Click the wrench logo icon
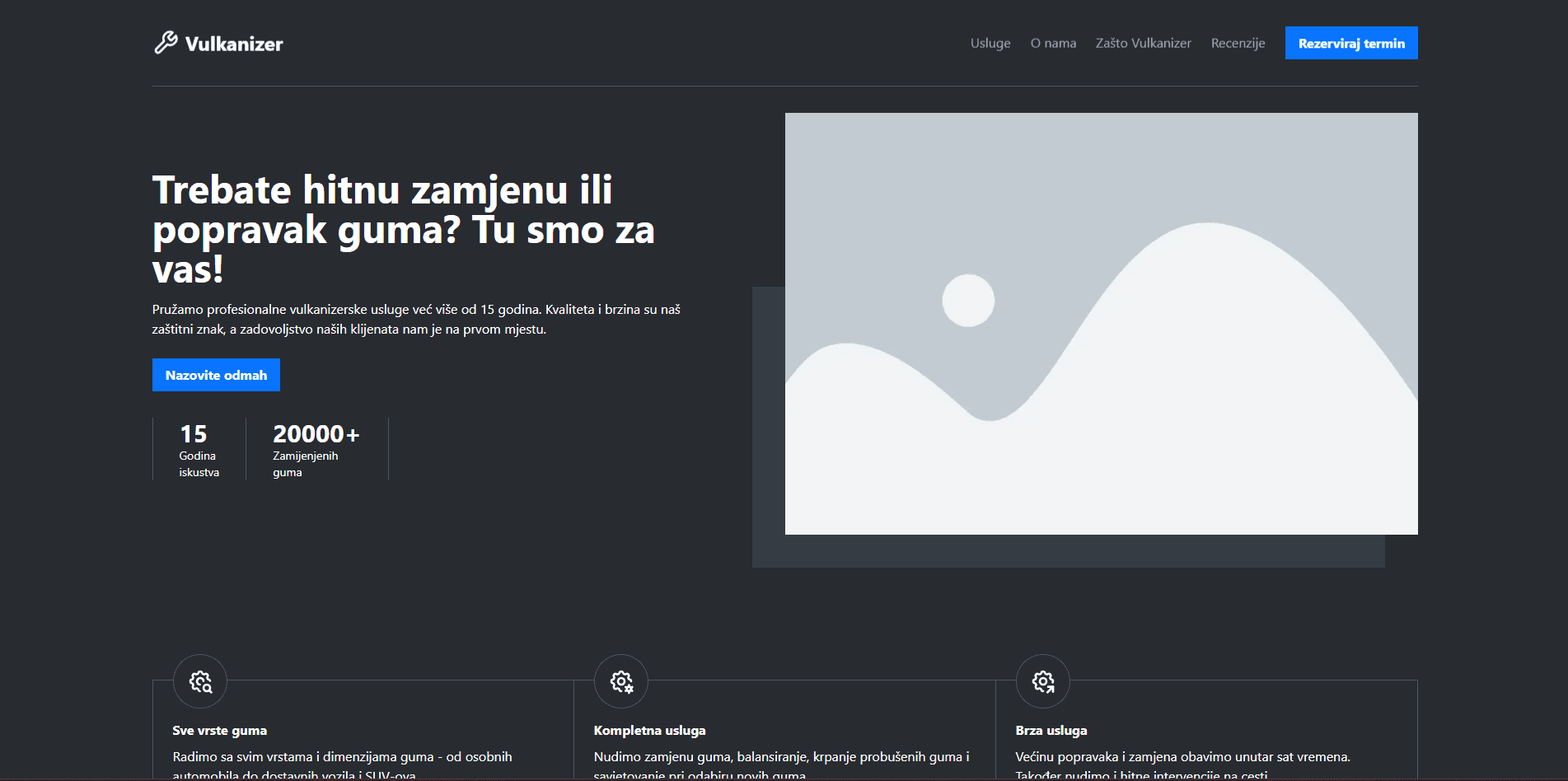The width and height of the screenshot is (1568, 781). point(166,43)
